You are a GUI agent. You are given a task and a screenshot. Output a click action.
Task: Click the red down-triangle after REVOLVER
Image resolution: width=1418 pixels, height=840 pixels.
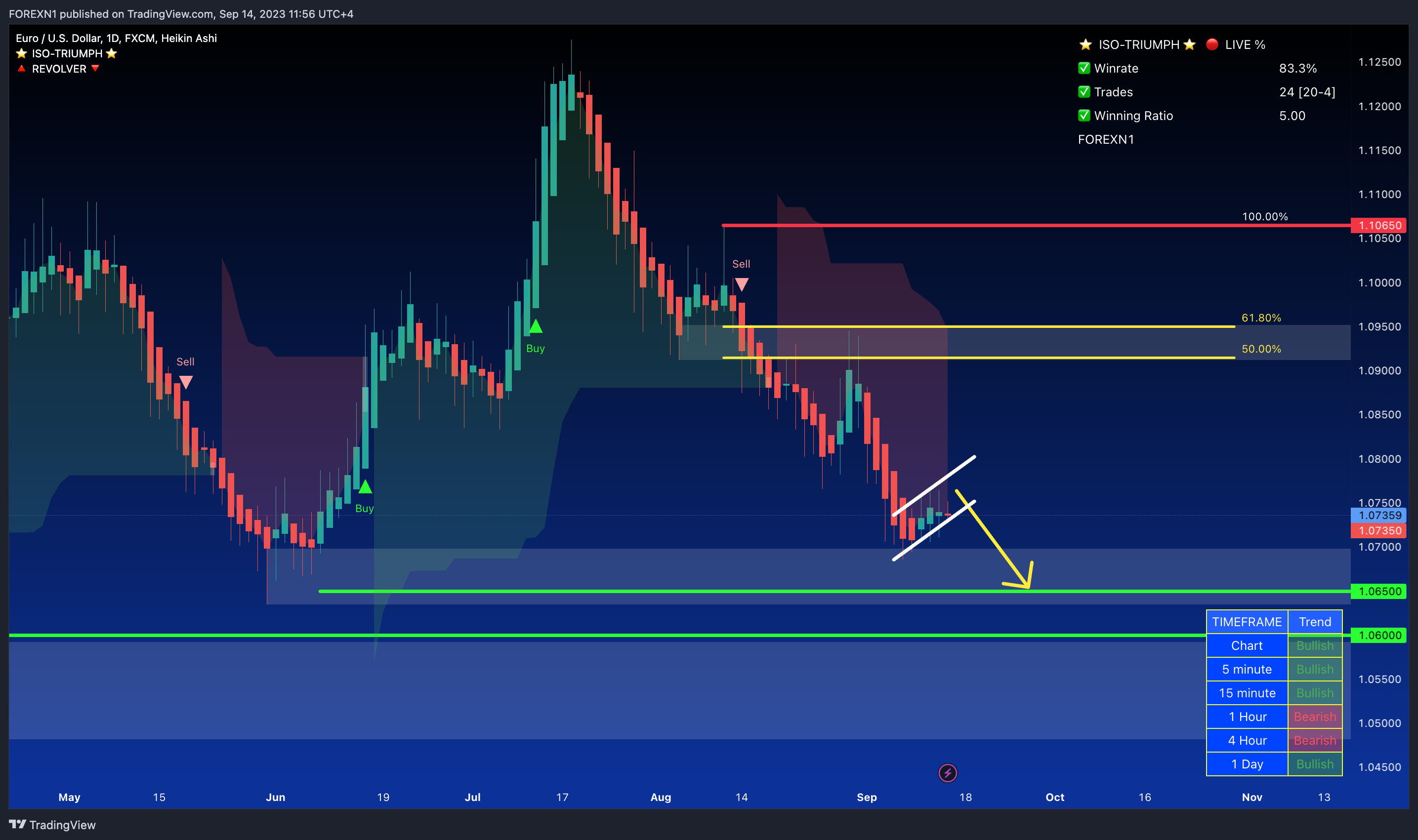(x=95, y=69)
